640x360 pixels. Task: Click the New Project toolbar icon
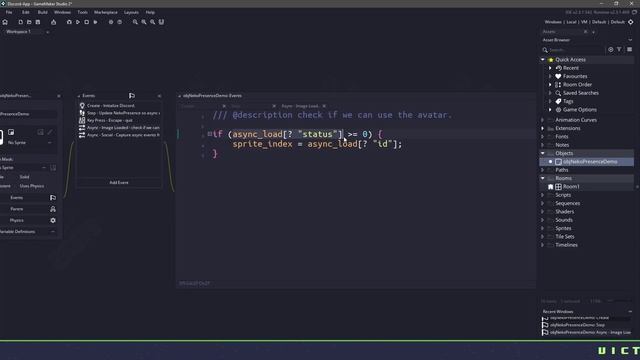coord(20,22)
